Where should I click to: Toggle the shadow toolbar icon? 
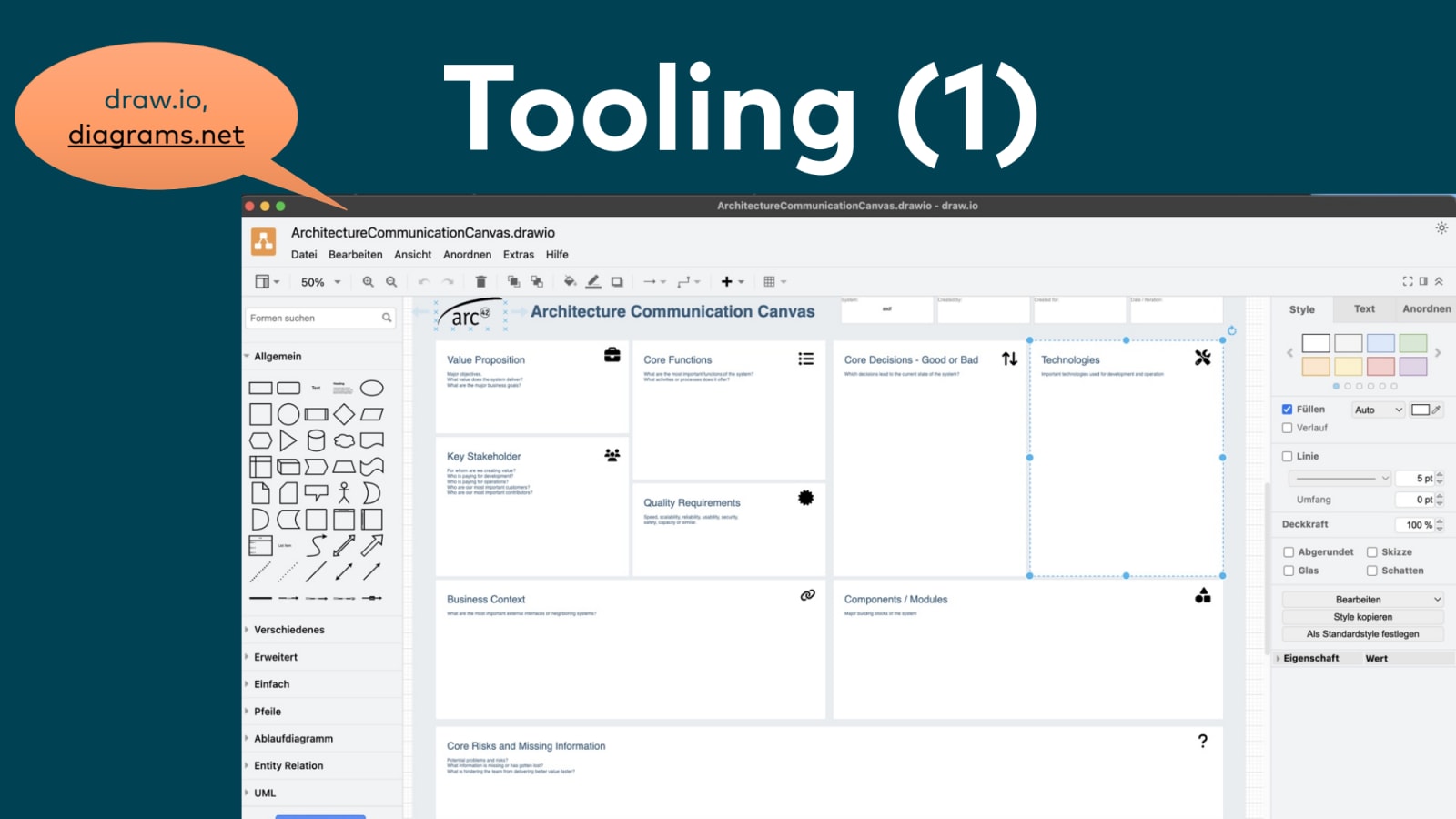[617, 282]
